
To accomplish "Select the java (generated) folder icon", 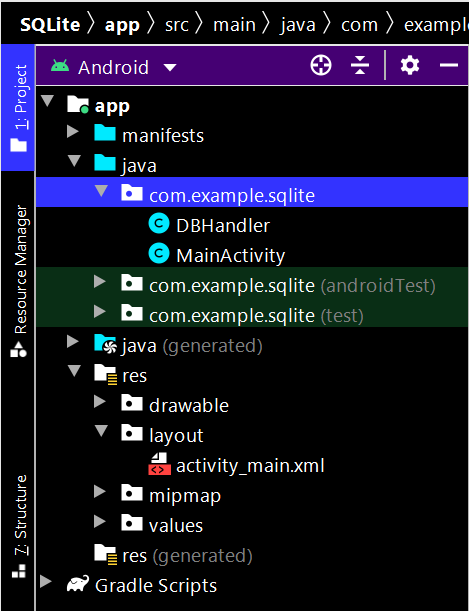I will (x=105, y=344).
